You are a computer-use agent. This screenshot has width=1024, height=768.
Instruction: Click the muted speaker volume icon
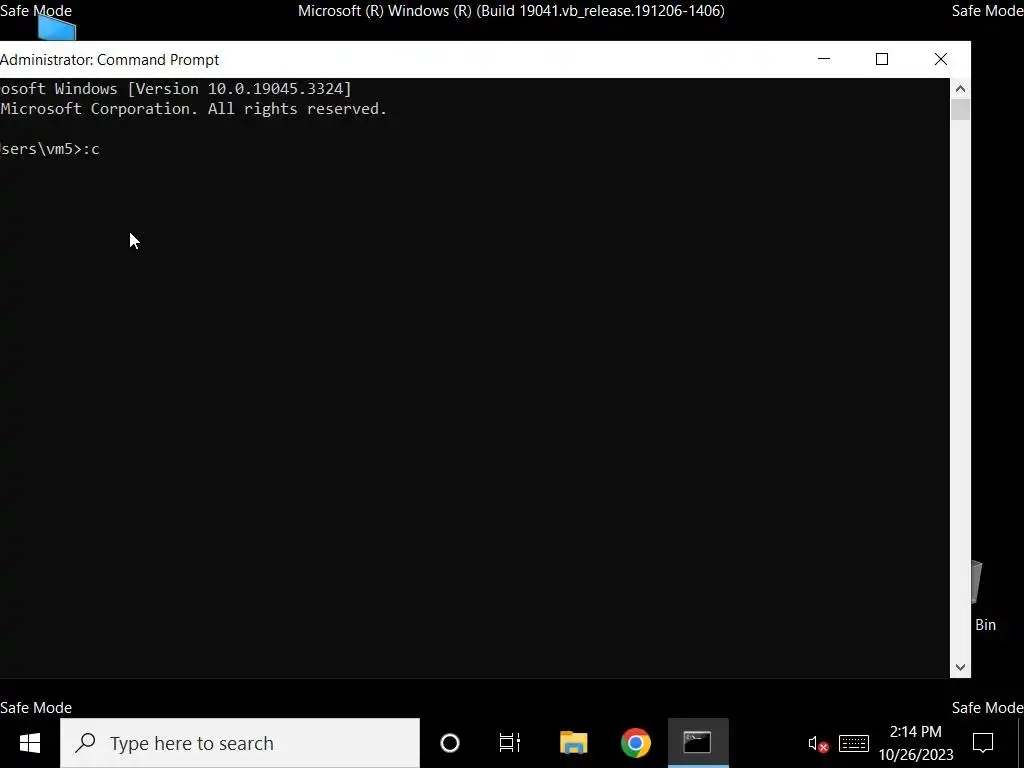[x=818, y=743]
